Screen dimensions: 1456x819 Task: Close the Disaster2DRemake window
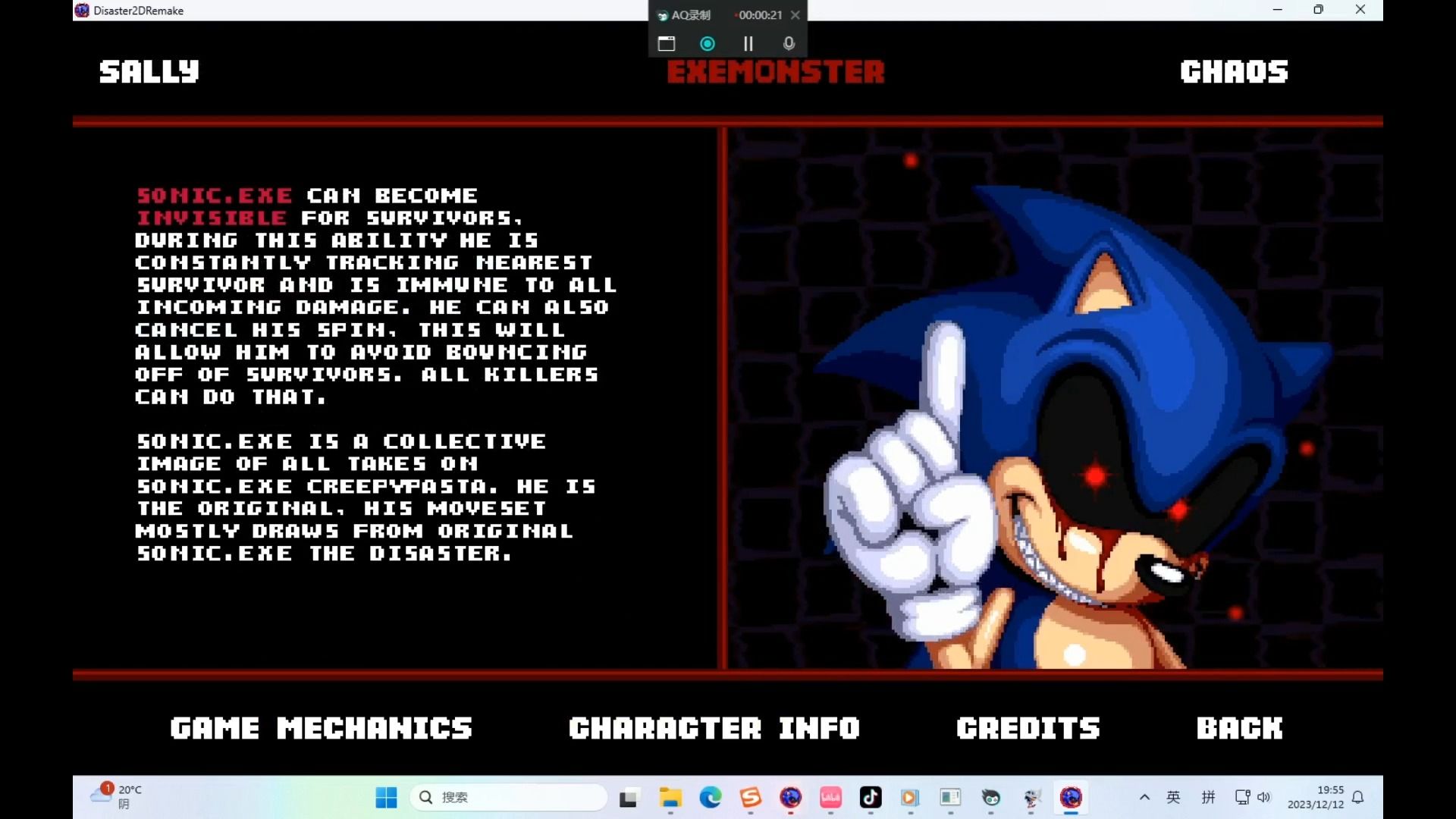1360,10
